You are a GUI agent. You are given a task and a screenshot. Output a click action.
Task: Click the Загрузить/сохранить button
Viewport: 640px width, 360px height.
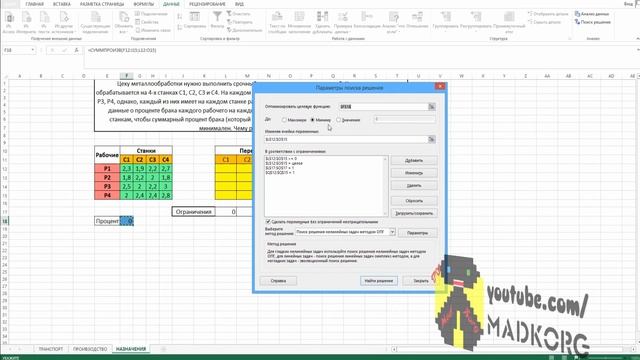[x=414, y=213]
